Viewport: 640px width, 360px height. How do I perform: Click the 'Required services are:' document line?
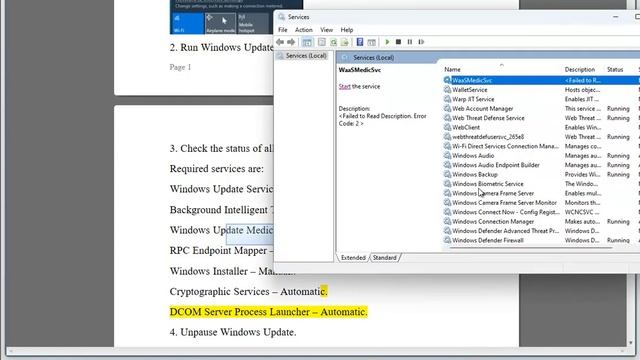click(x=217, y=169)
